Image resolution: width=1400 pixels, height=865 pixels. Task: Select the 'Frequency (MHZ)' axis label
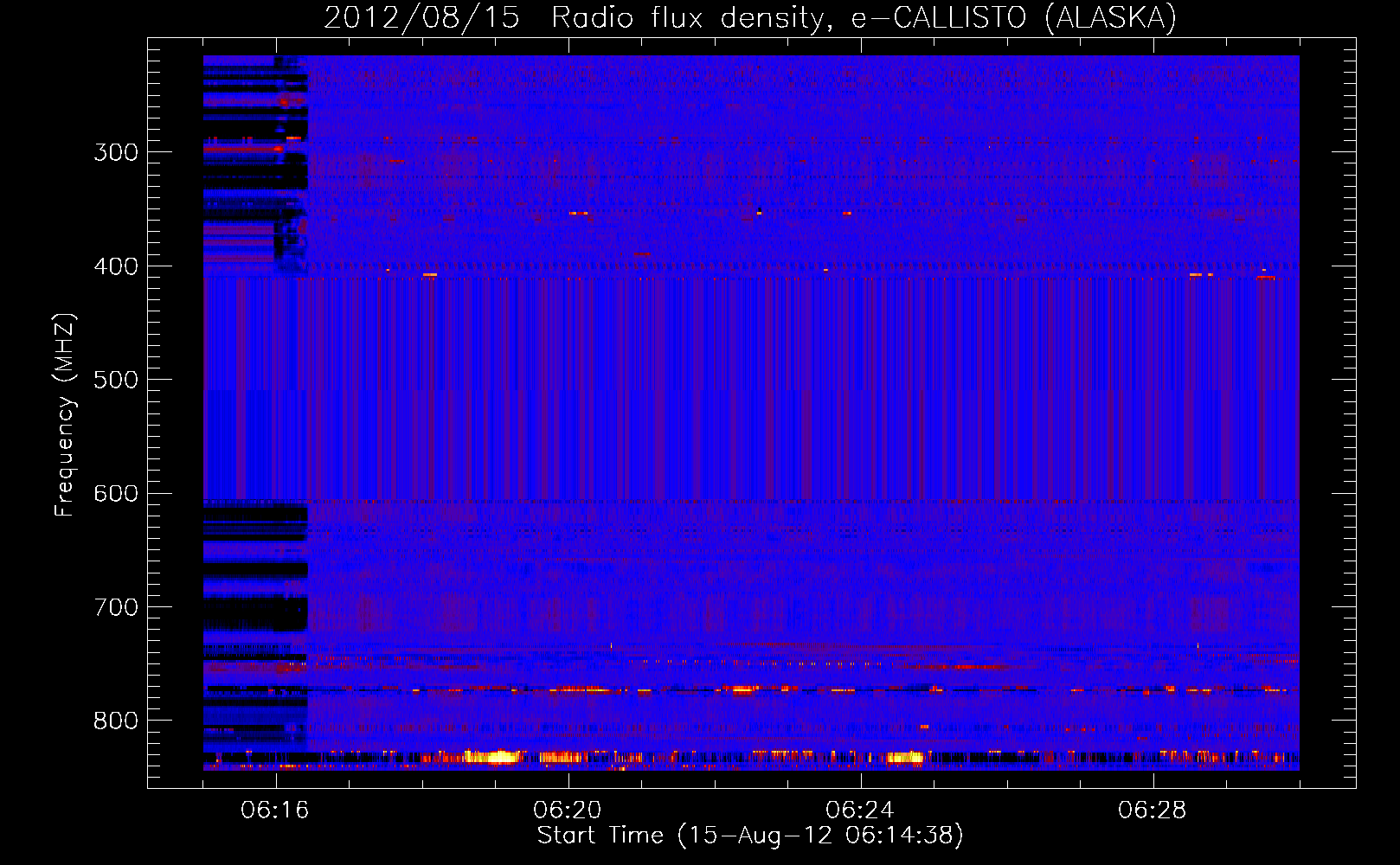click(x=65, y=414)
